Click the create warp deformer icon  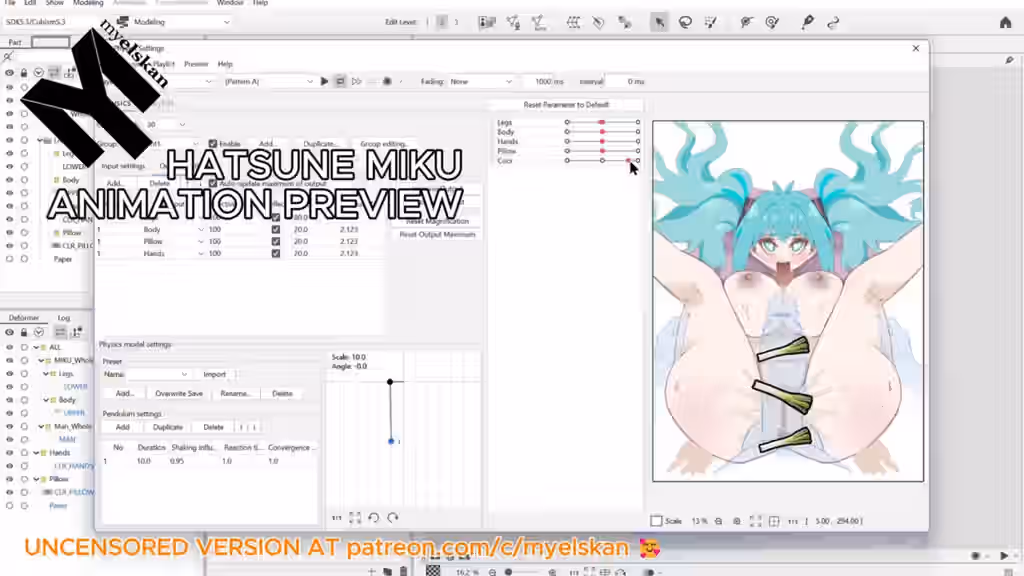coord(573,22)
